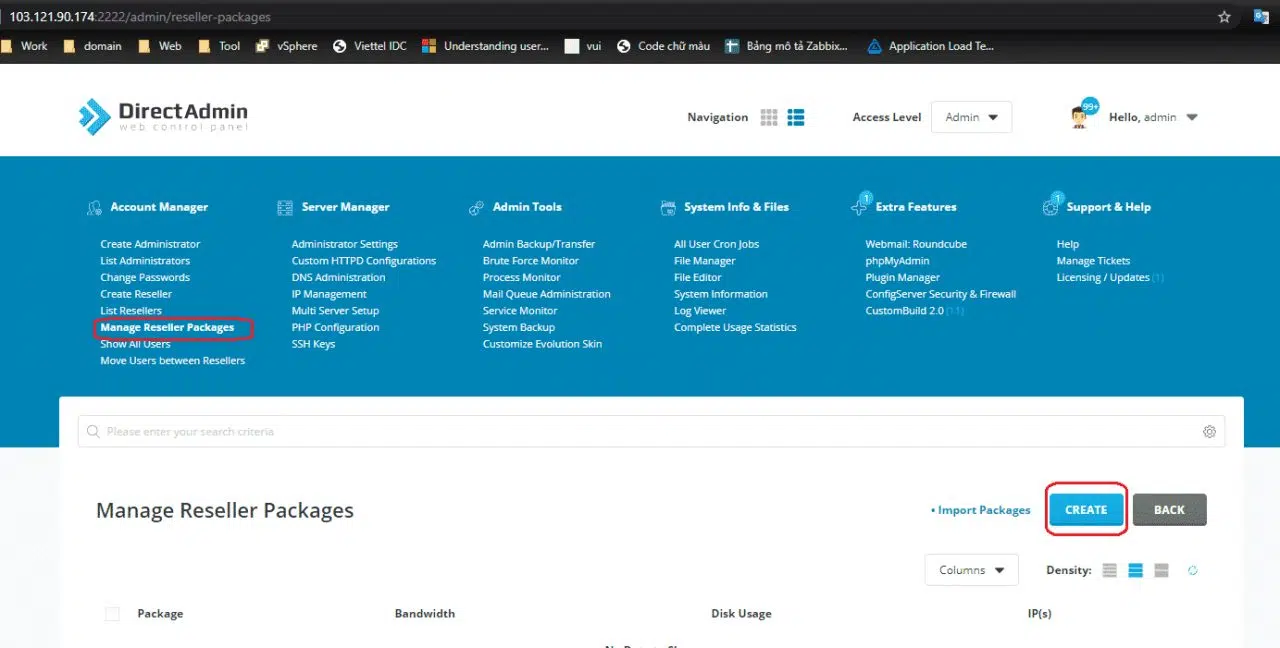Open DNS Administration
1280x648 pixels.
(338, 277)
